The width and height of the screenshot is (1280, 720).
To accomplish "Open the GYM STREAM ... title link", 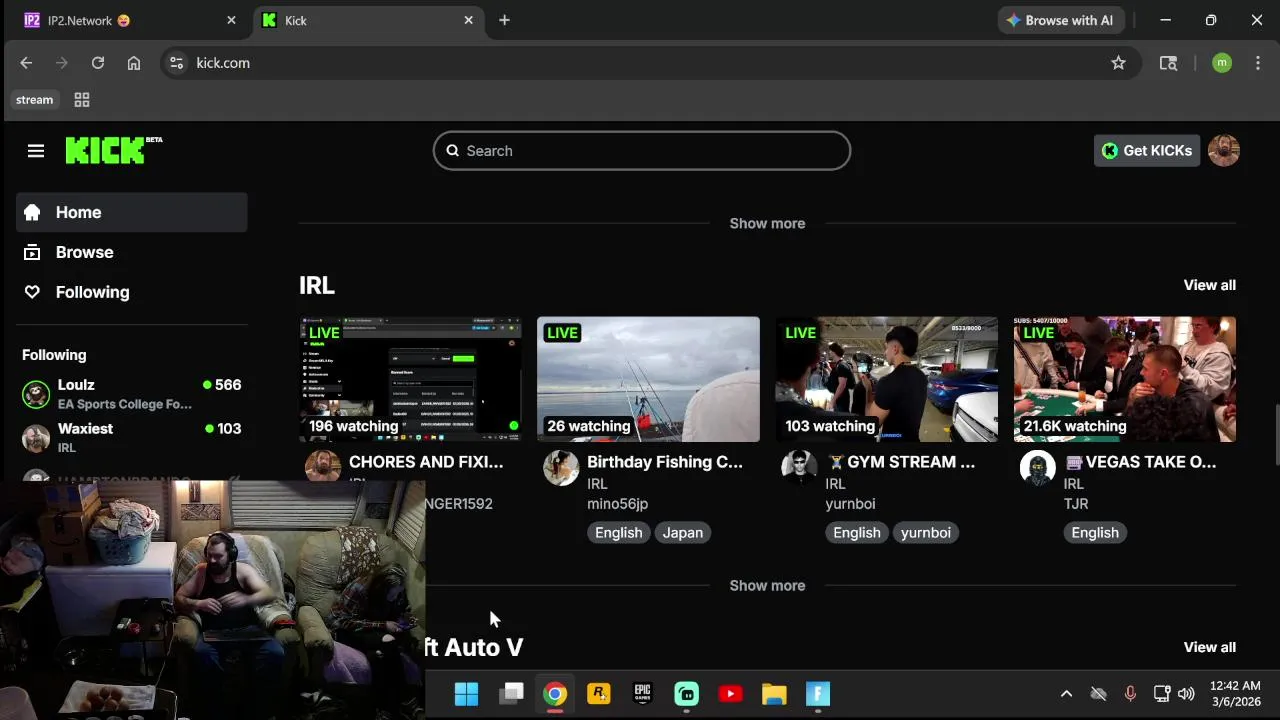I will [x=900, y=462].
